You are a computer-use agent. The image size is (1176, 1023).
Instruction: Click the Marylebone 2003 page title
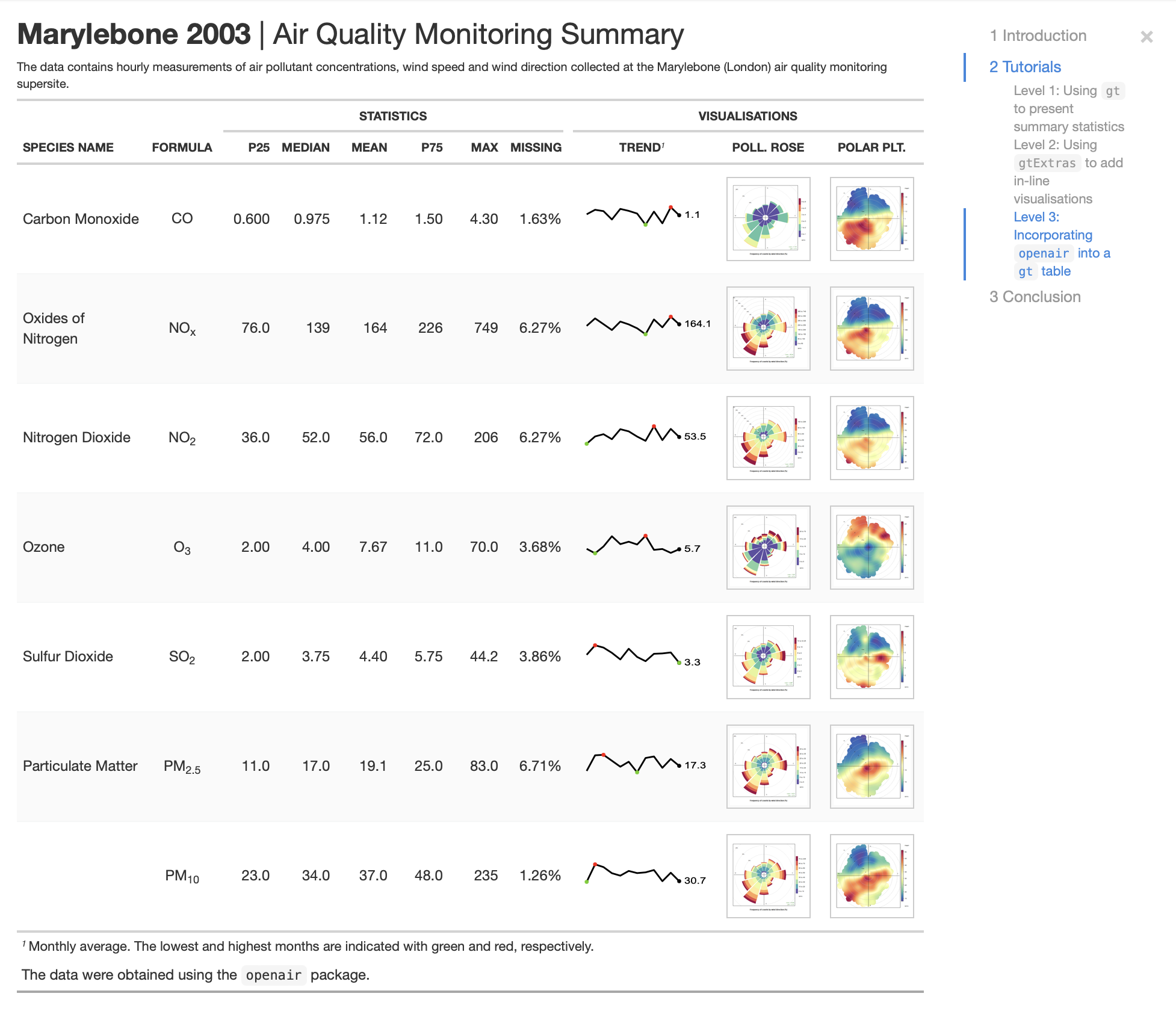132,34
